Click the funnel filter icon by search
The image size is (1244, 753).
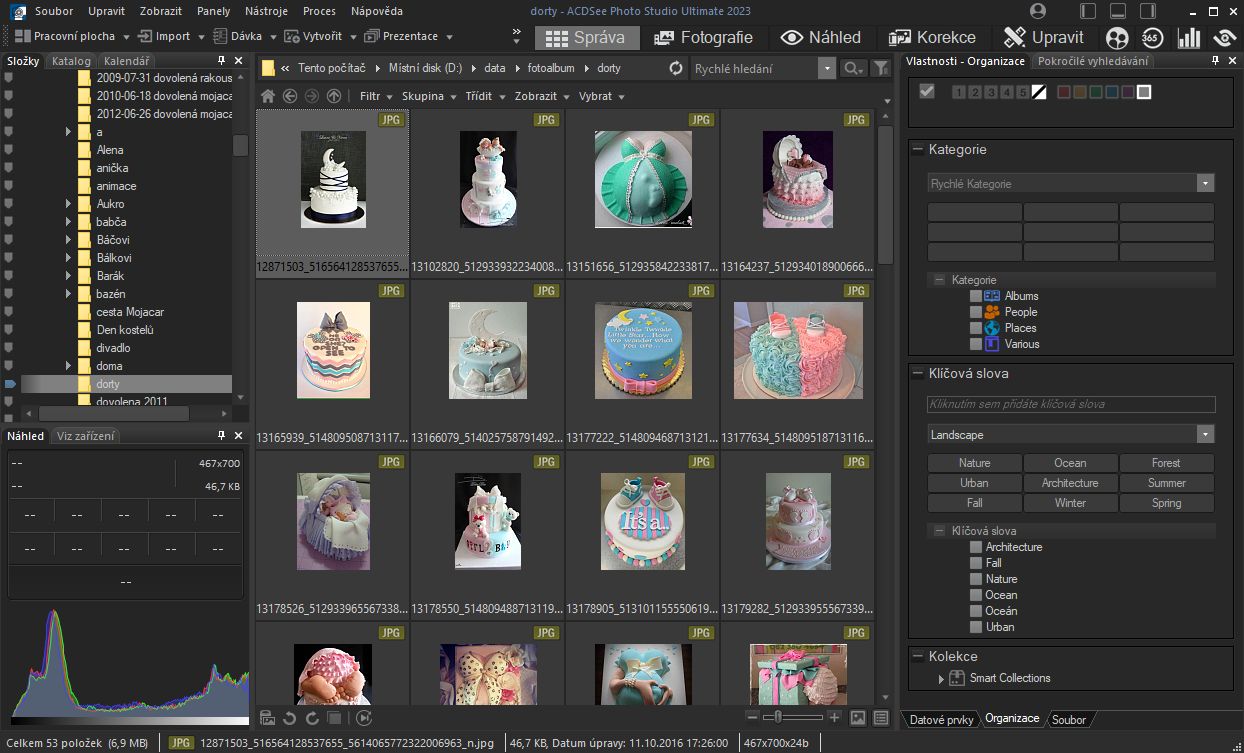click(x=880, y=68)
